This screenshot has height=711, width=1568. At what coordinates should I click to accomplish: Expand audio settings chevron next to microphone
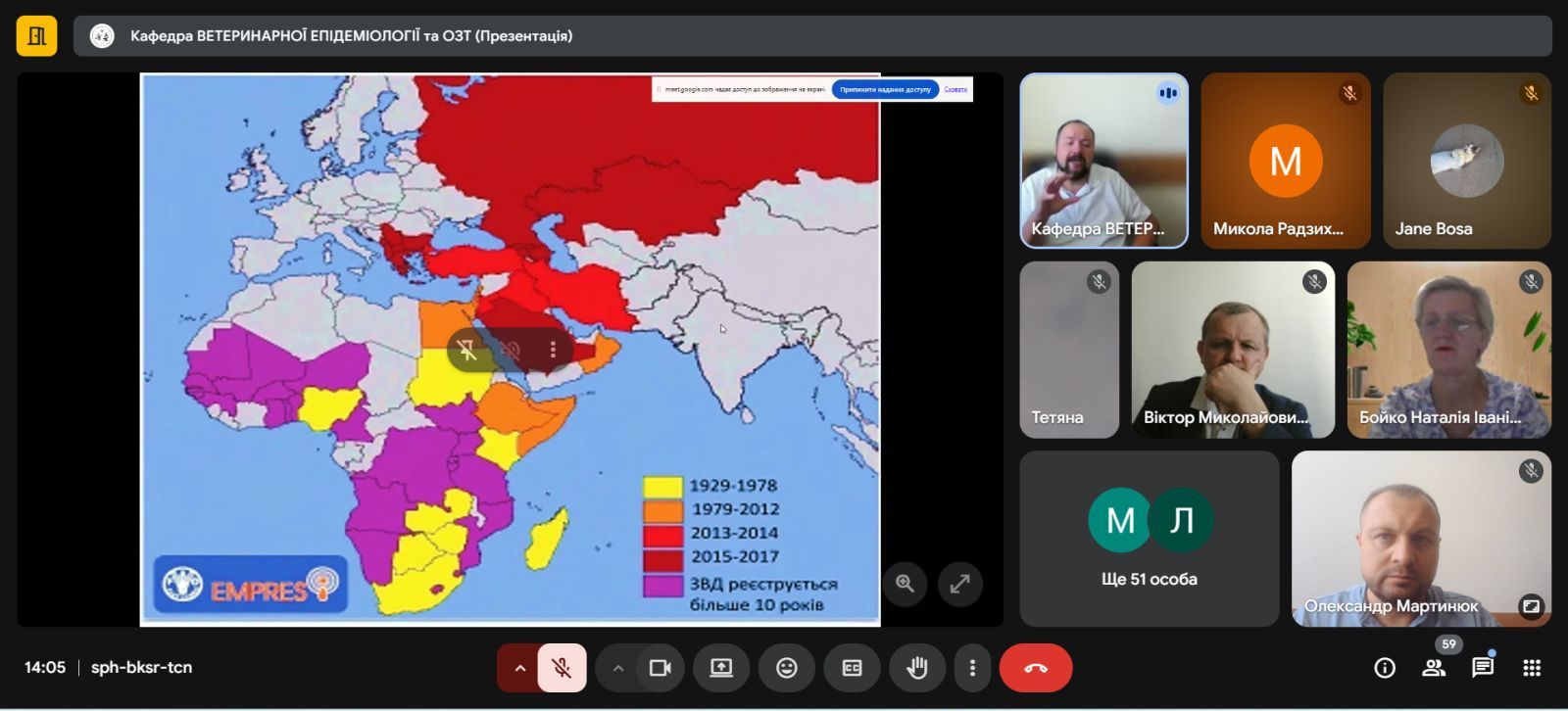tap(519, 668)
